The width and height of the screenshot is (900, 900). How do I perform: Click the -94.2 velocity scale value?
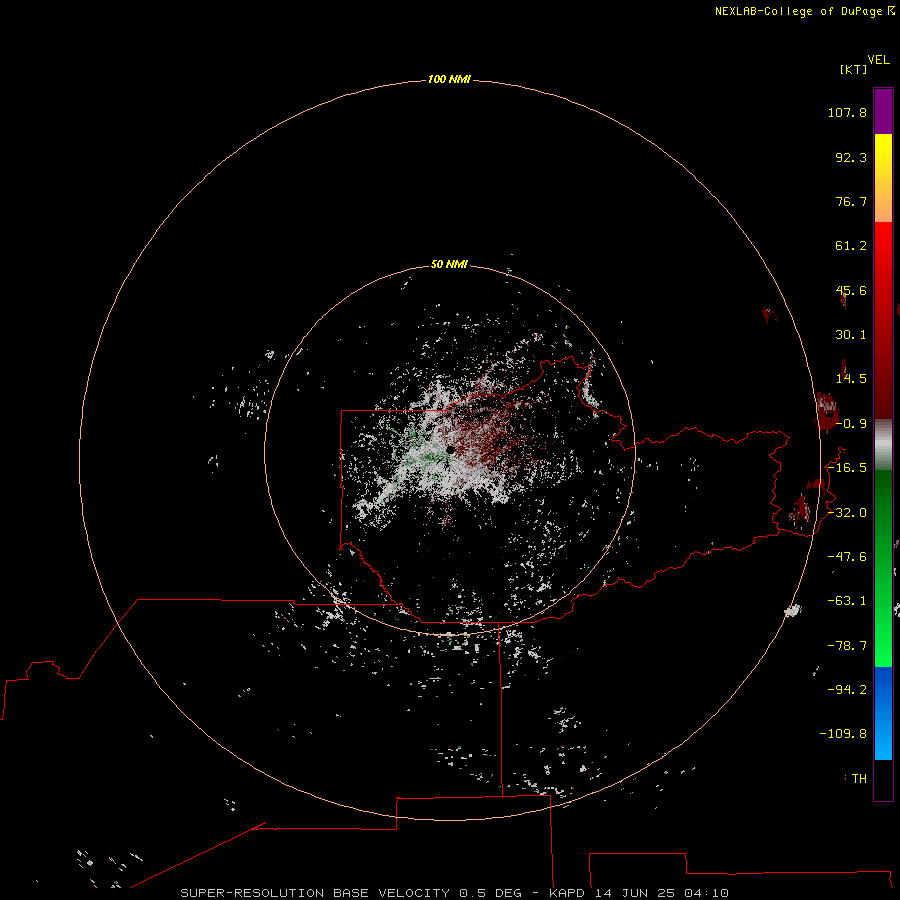click(x=847, y=689)
